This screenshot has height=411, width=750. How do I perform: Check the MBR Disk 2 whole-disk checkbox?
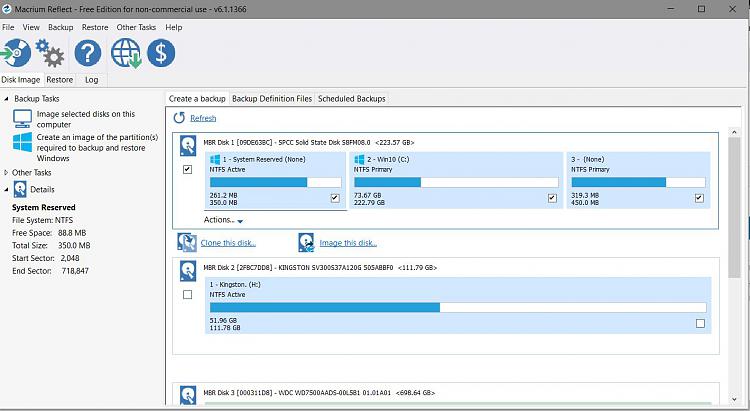tap(188, 295)
